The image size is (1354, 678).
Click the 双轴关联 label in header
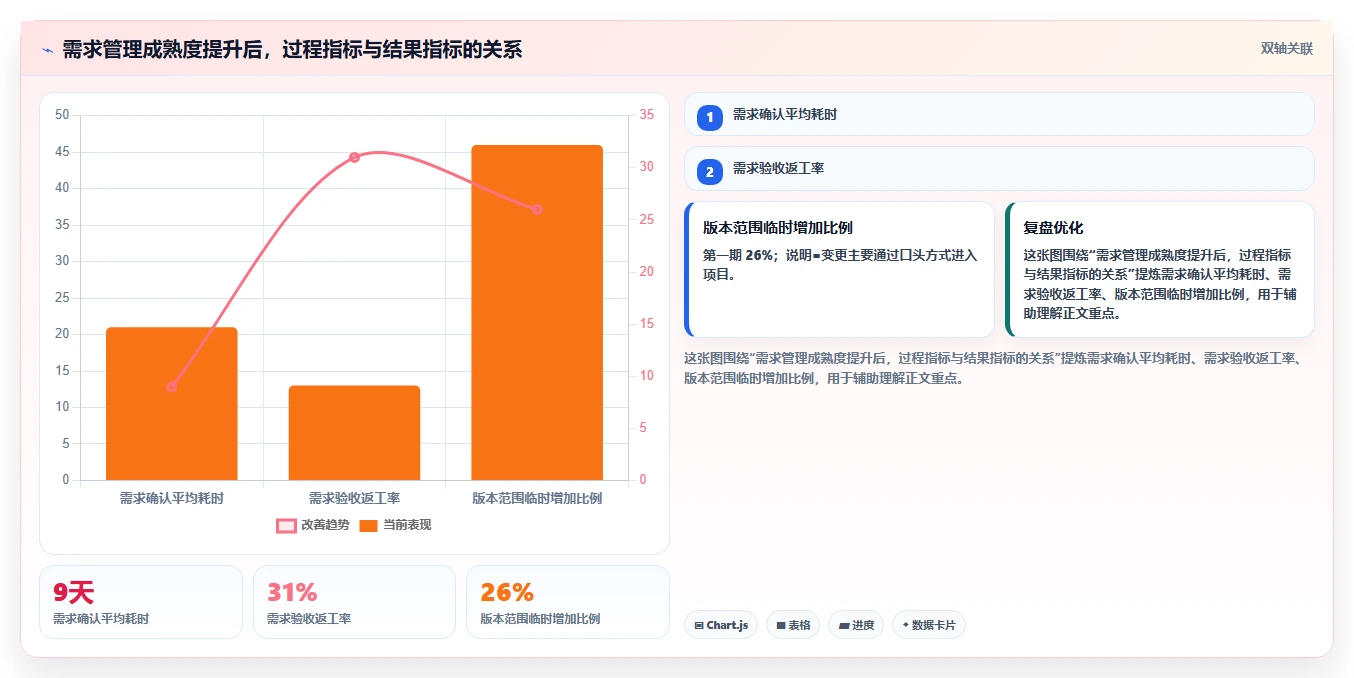coord(1287,48)
